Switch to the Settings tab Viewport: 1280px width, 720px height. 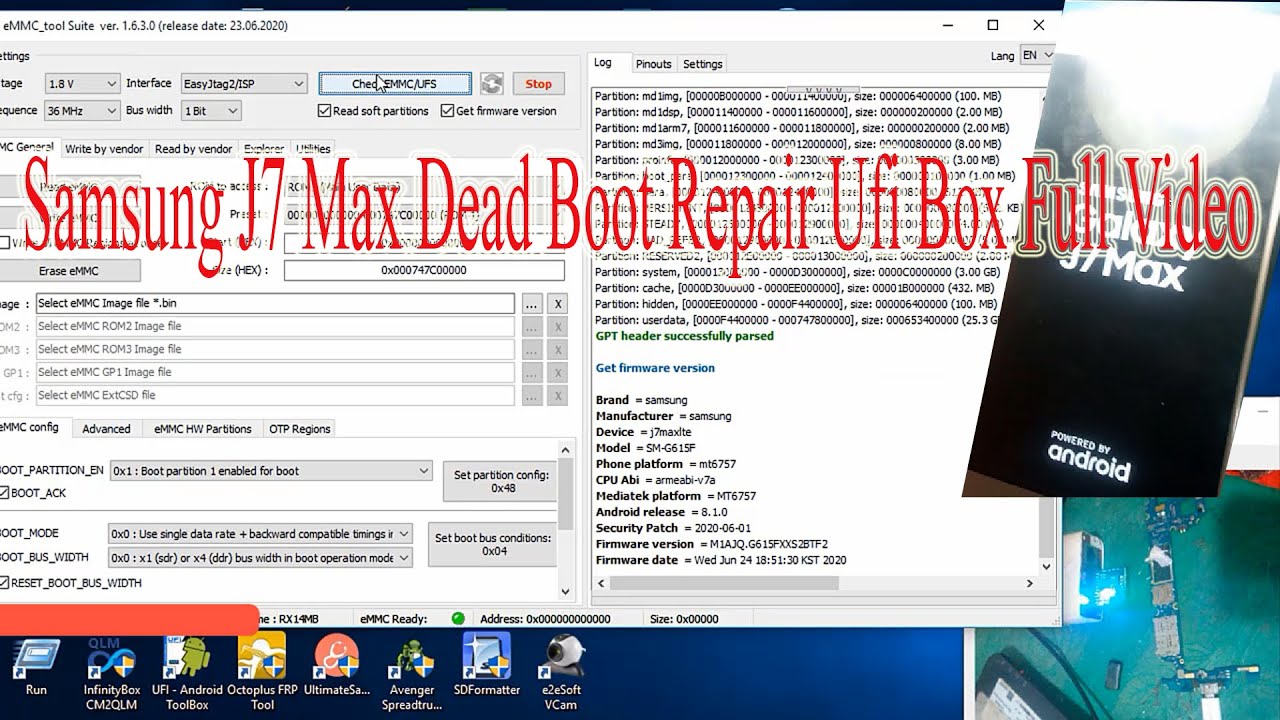pos(702,64)
